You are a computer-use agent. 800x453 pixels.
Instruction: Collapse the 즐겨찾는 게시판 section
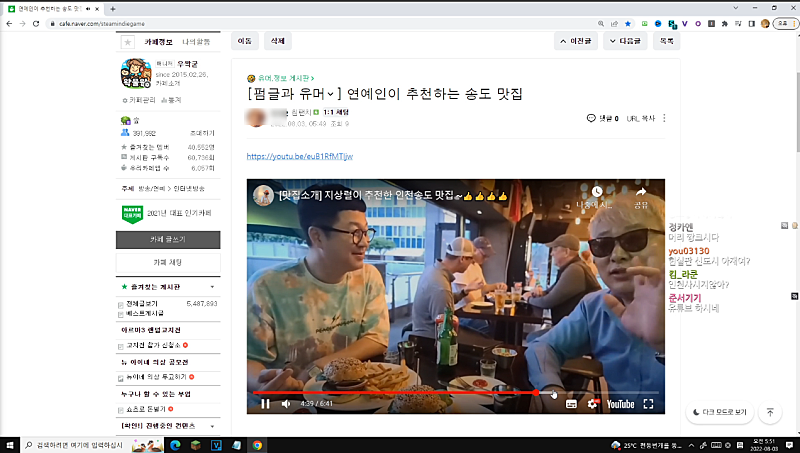pos(212,287)
